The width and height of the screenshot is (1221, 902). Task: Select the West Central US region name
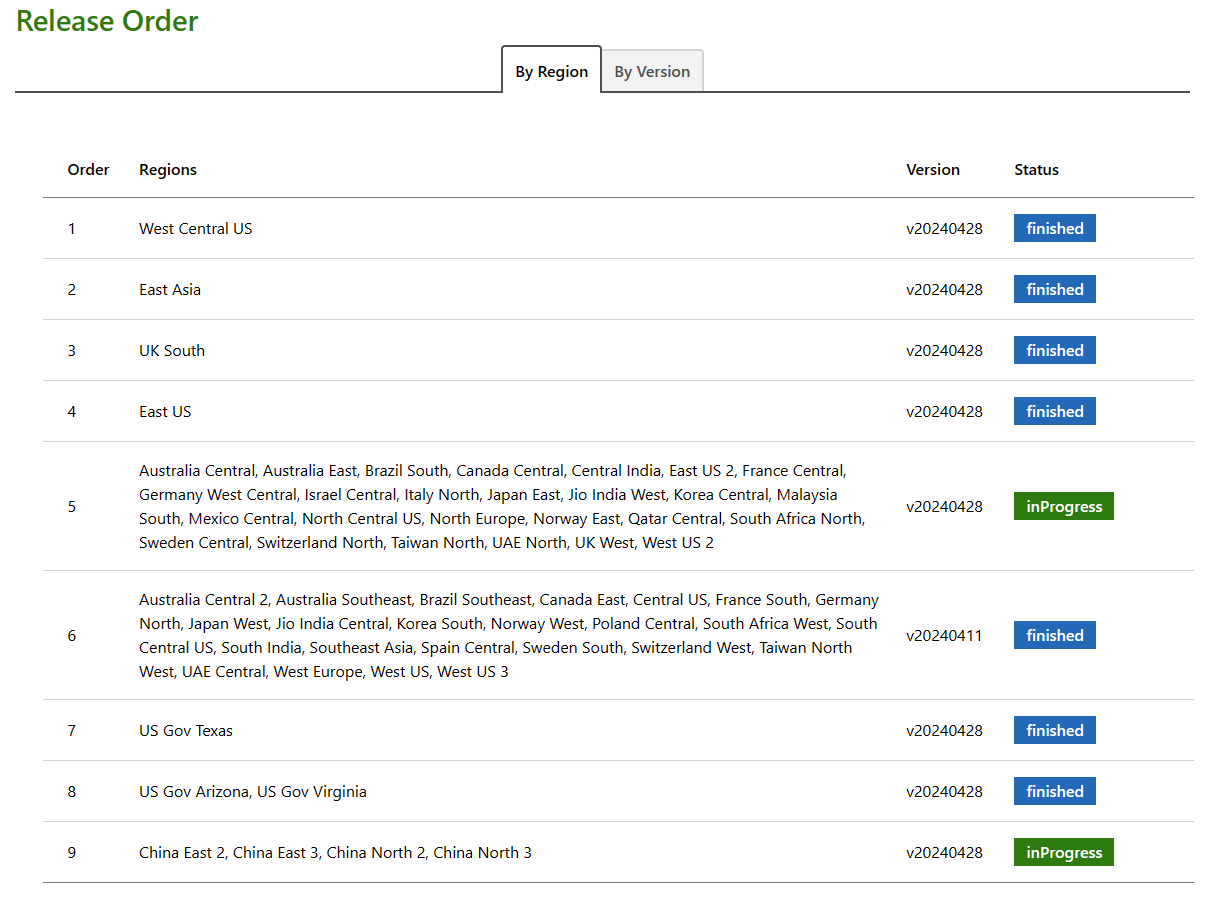click(x=196, y=228)
